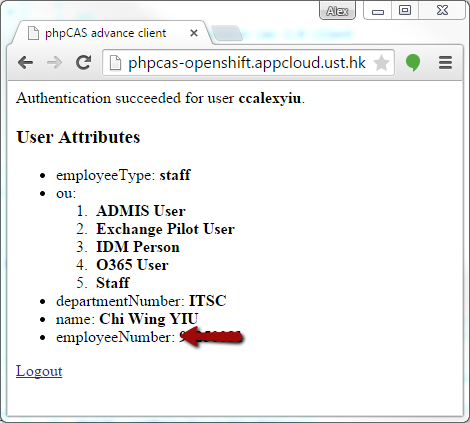Viewport: 470px width, 423px height.
Task: Click the User Attributes heading
Action: (x=78, y=137)
